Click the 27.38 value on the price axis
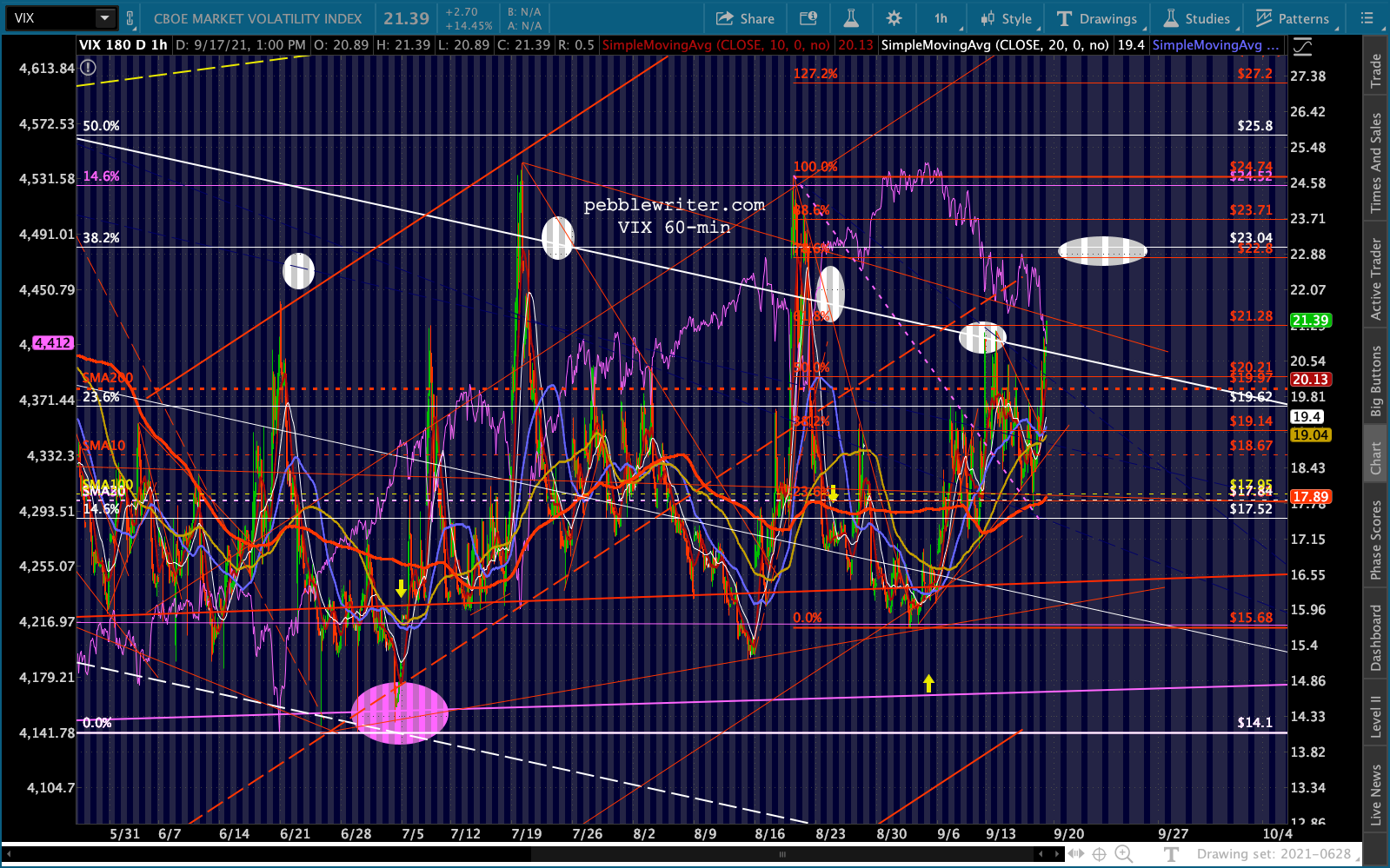1390x868 pixels. [1308, 76]
